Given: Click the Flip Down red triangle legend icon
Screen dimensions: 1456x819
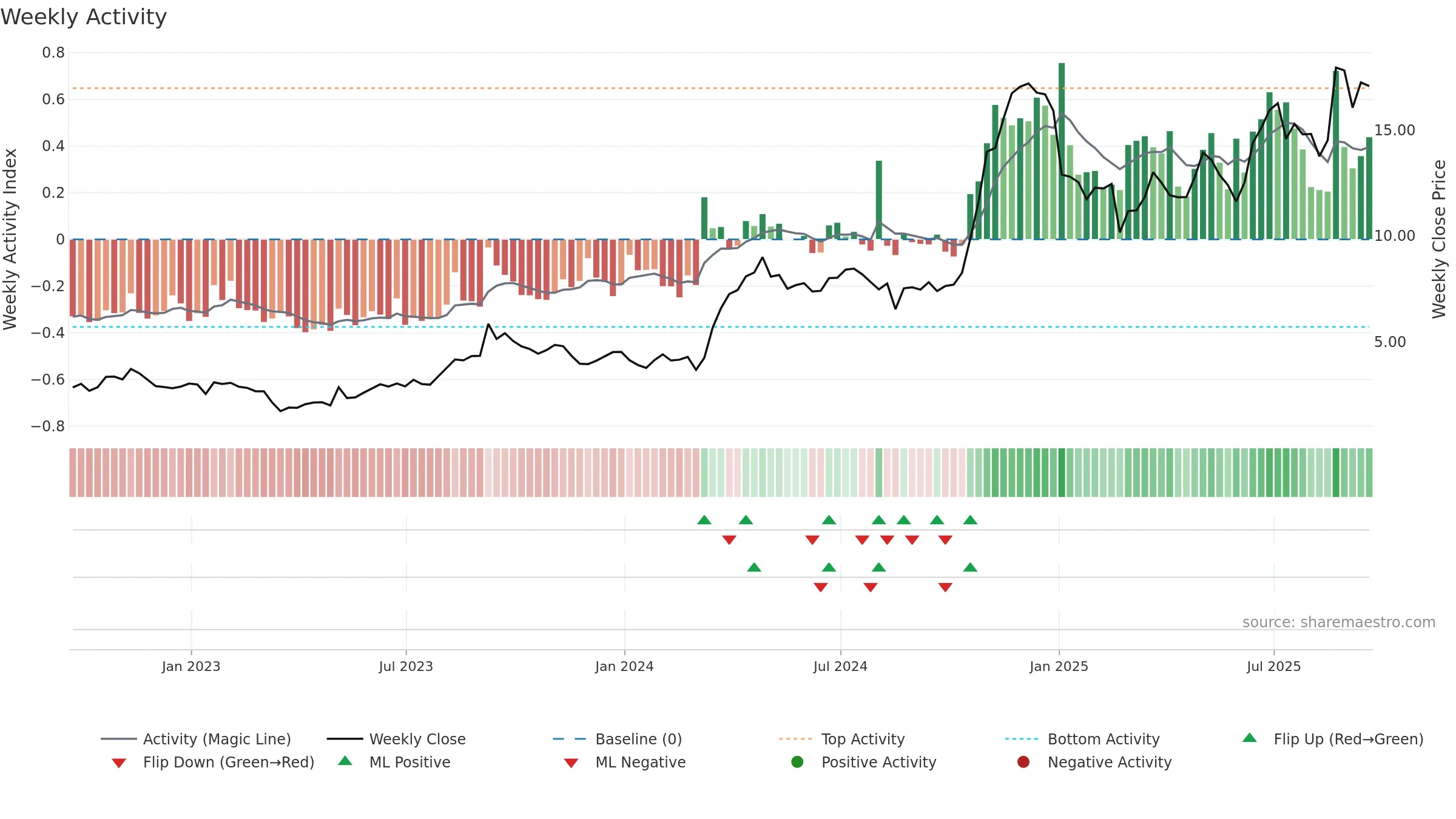Looking at the screenshot, I should (x=119, y=763).
